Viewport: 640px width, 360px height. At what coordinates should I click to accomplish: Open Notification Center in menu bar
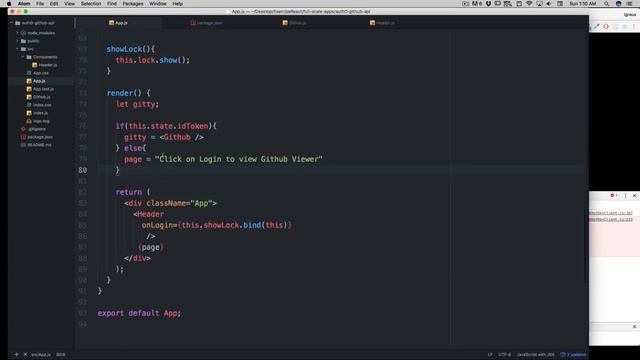click(629, 4)
